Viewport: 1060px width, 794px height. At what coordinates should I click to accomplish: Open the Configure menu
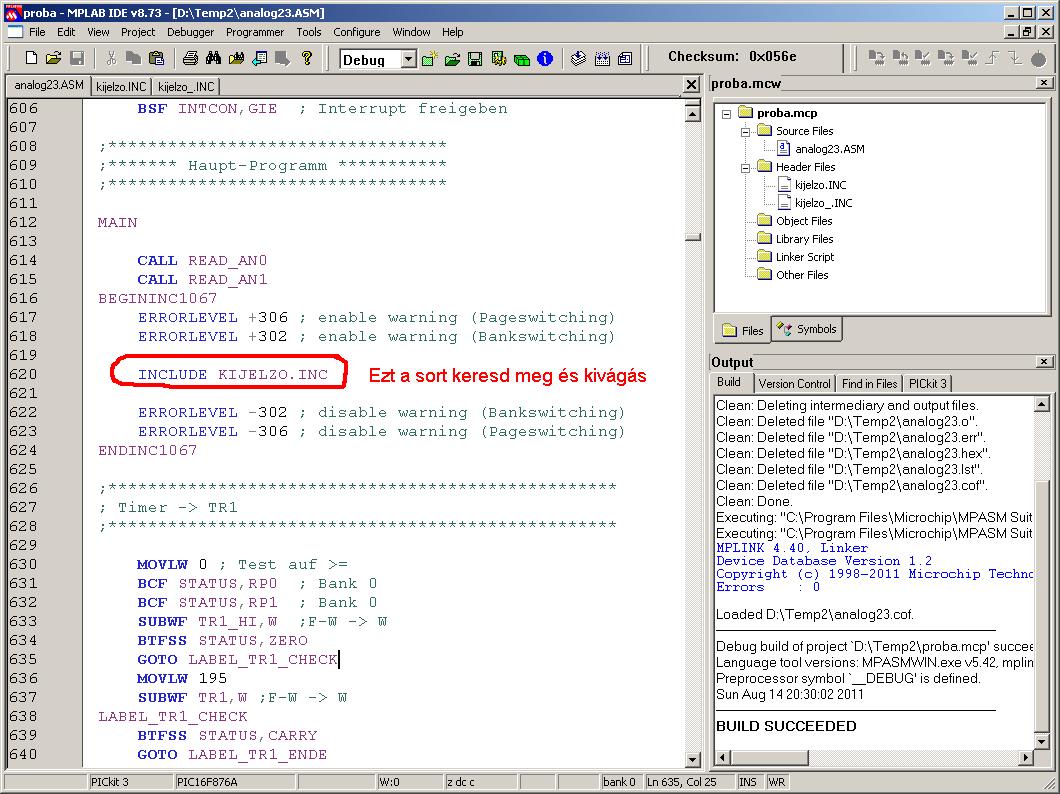coord(356,32)
